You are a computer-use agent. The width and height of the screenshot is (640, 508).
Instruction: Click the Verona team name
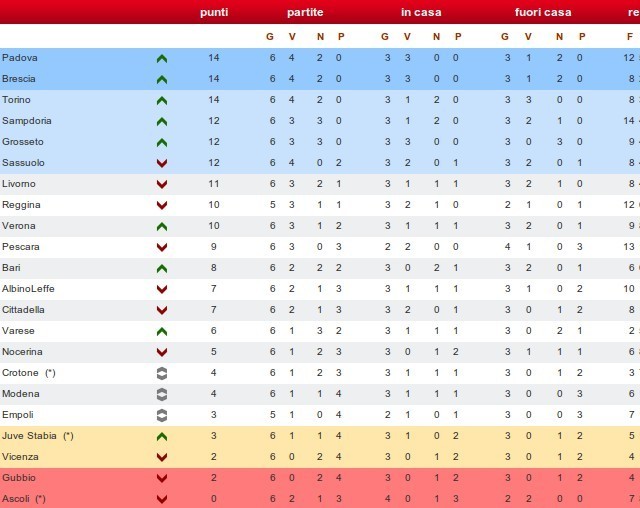[19, 226]
